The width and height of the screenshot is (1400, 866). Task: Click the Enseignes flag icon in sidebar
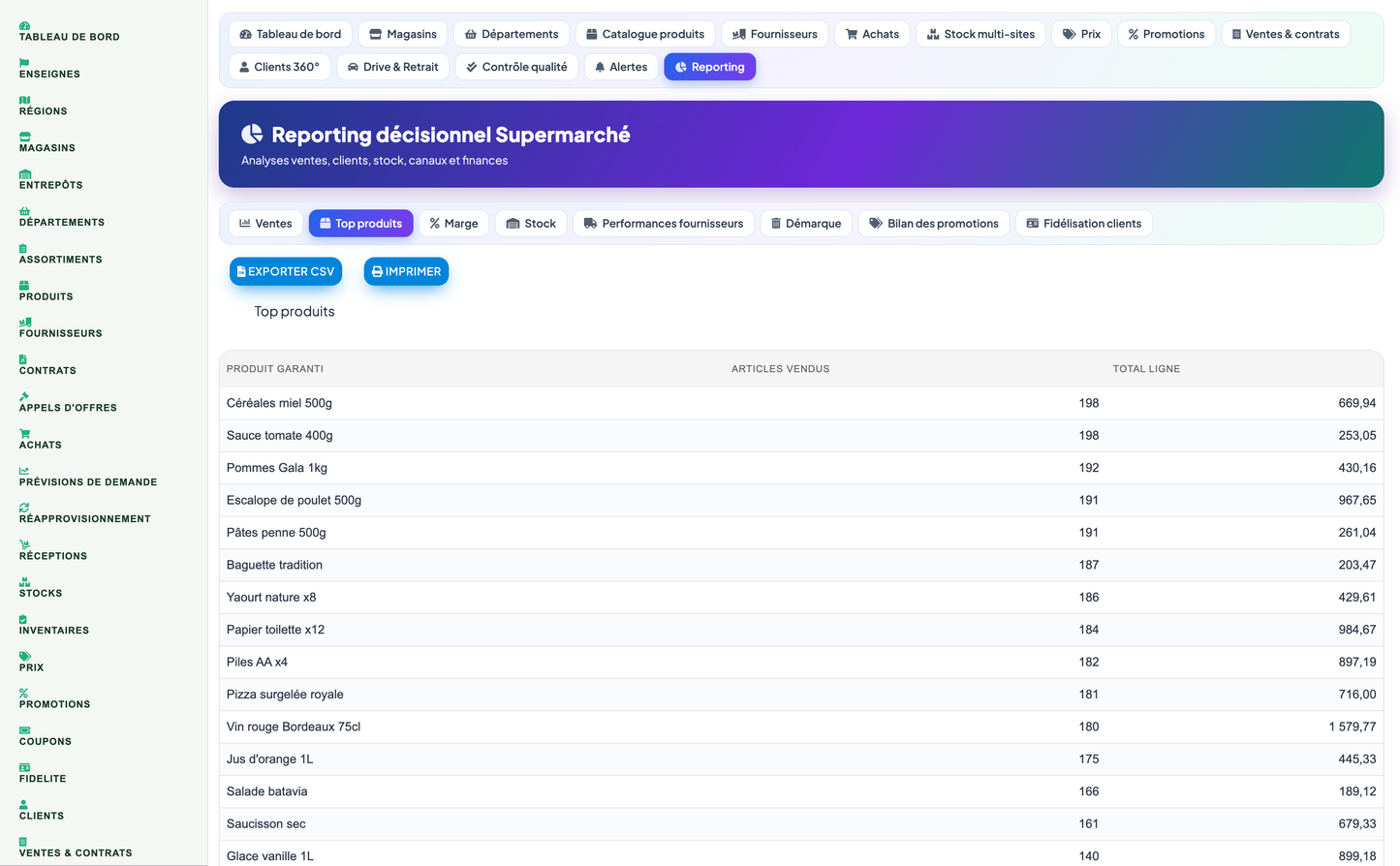(24, 63)
